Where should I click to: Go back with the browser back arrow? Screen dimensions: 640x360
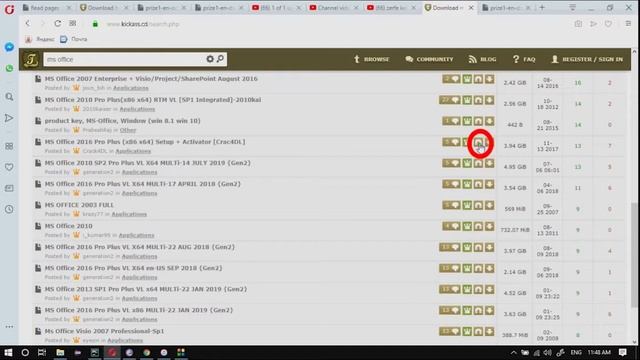[28, 24]
